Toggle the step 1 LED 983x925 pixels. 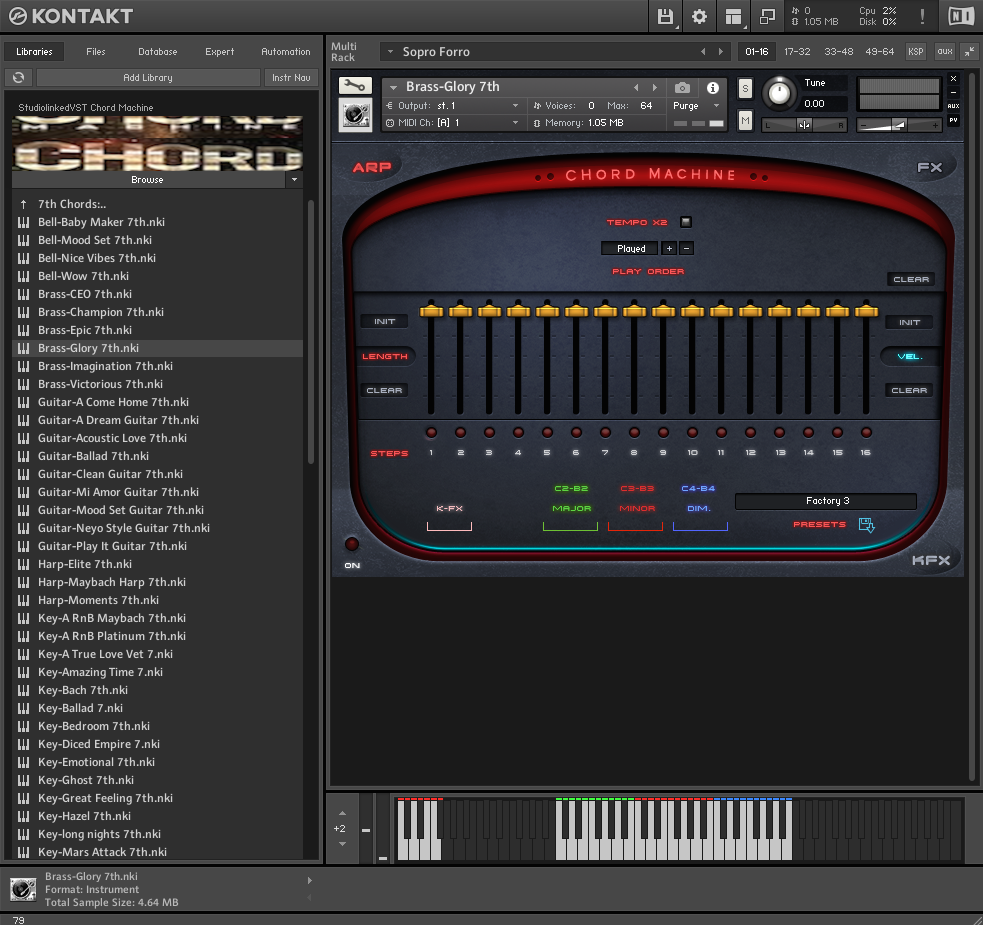click(x=431, y=433)
